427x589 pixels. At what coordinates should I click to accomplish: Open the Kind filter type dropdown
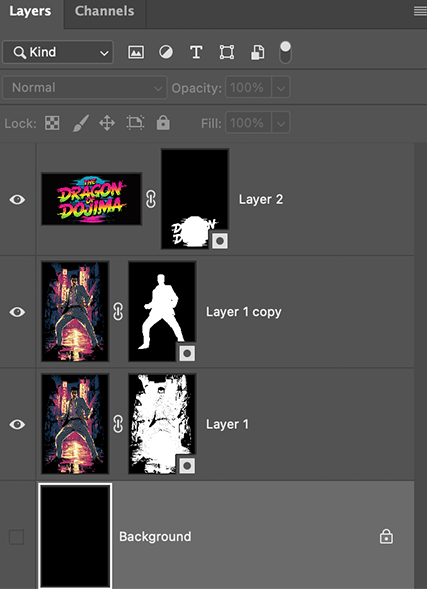58,52
